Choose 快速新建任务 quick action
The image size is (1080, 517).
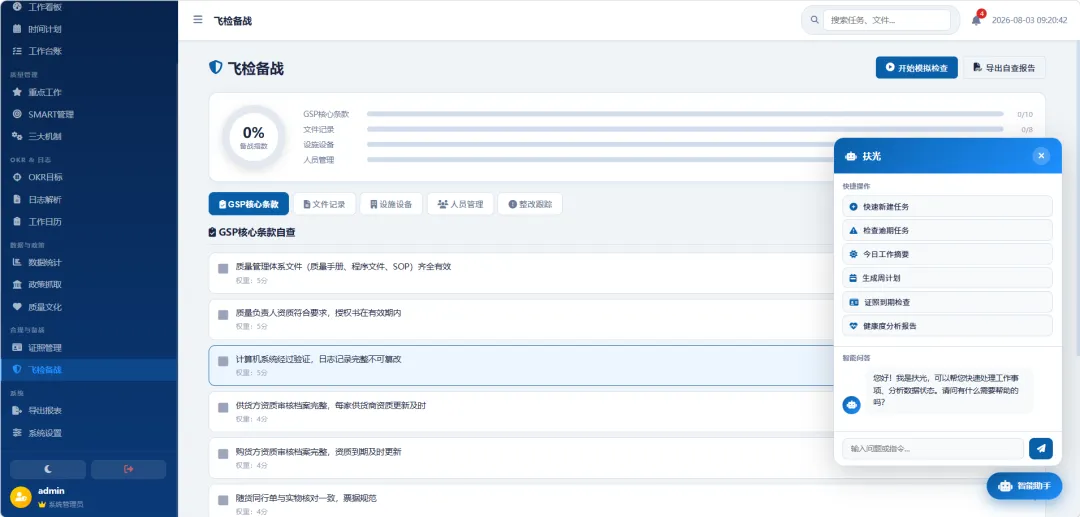pos(947,207)
